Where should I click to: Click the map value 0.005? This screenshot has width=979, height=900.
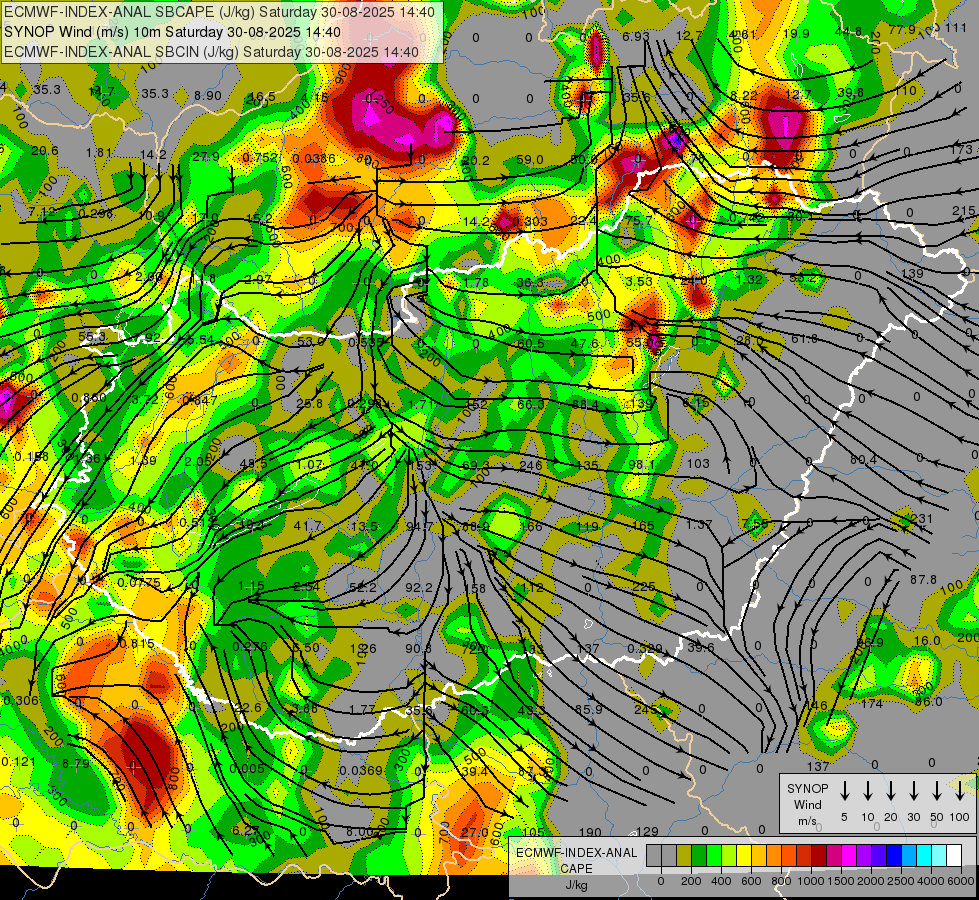point(247,768)
